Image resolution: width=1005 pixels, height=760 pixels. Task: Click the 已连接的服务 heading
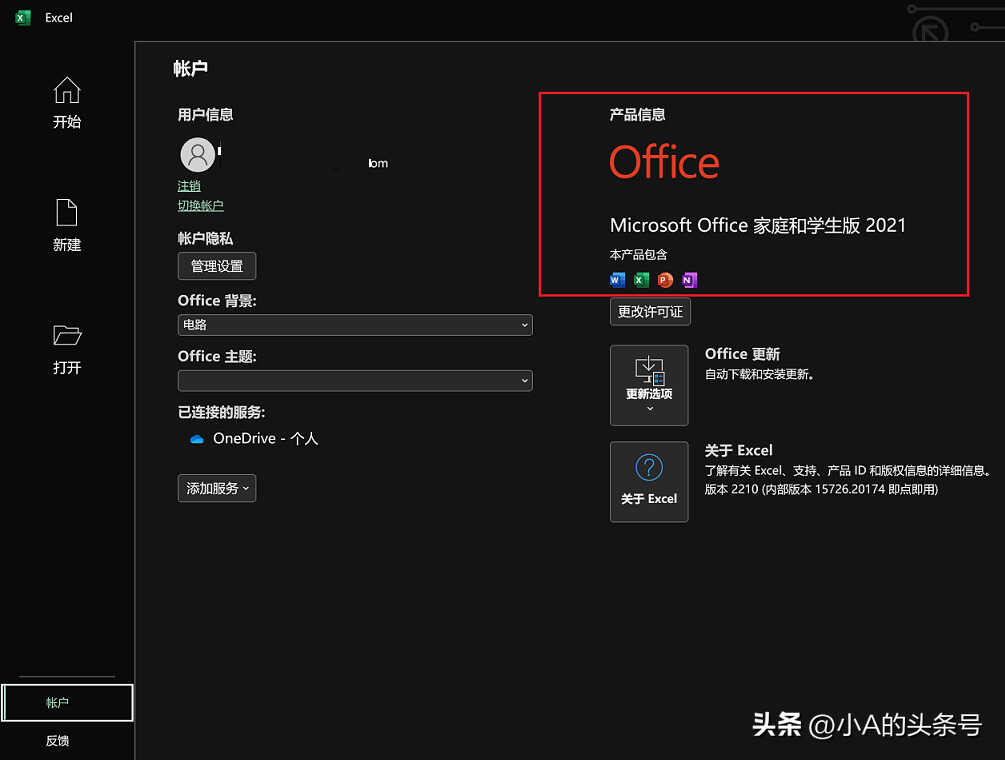coord(221,412)
